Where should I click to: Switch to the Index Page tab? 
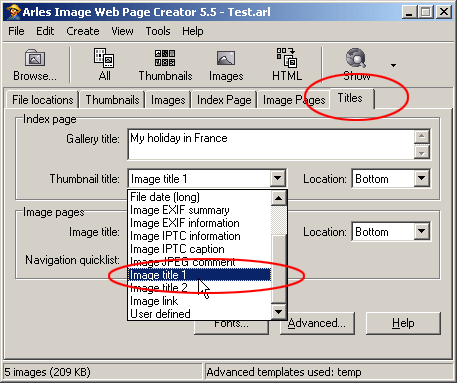[x=224, y=100]
